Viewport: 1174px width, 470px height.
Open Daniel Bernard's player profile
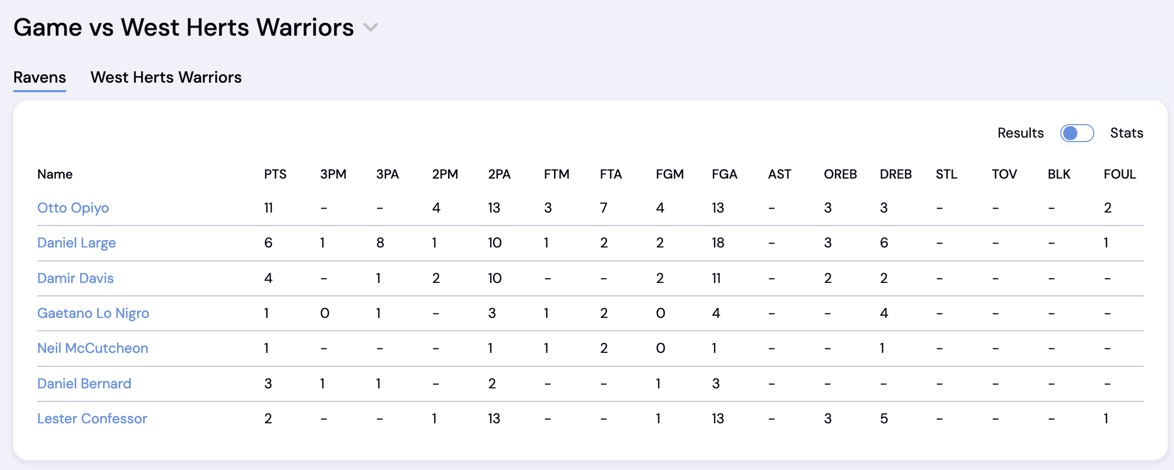pos(84,383)
